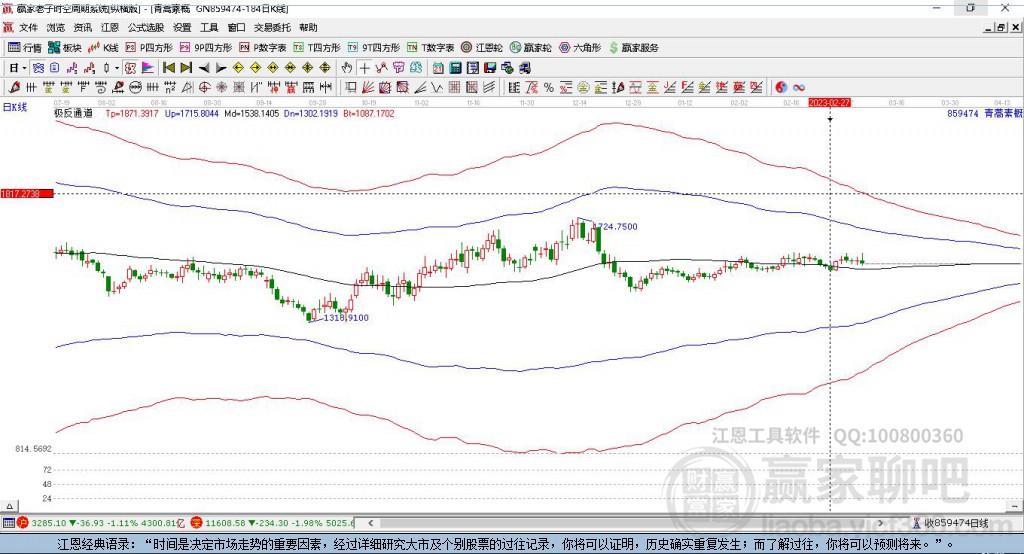Open the P四方形 square tool
Image resolution: width=1024 pixels, height=554 pixels.
click(x=149, y=47)
